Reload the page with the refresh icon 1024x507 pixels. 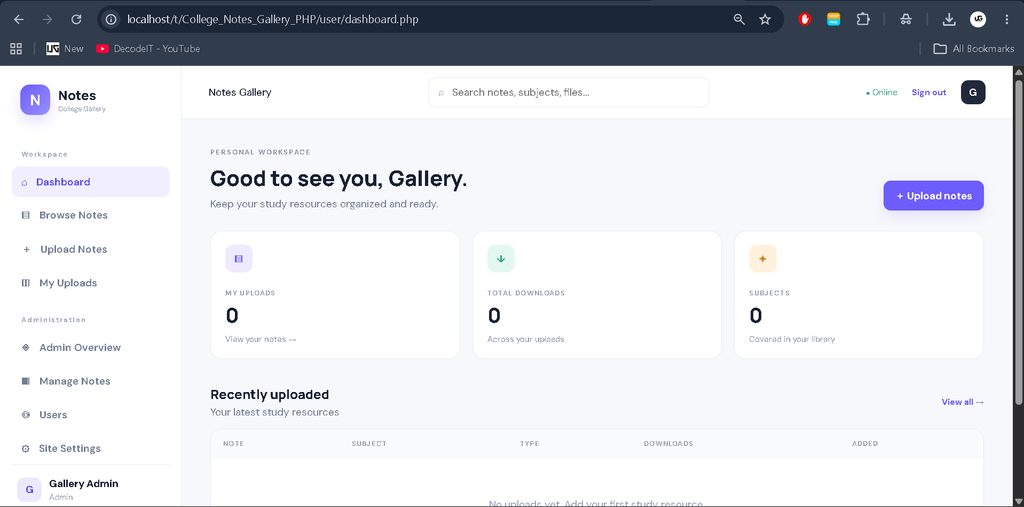pos(76,20)
